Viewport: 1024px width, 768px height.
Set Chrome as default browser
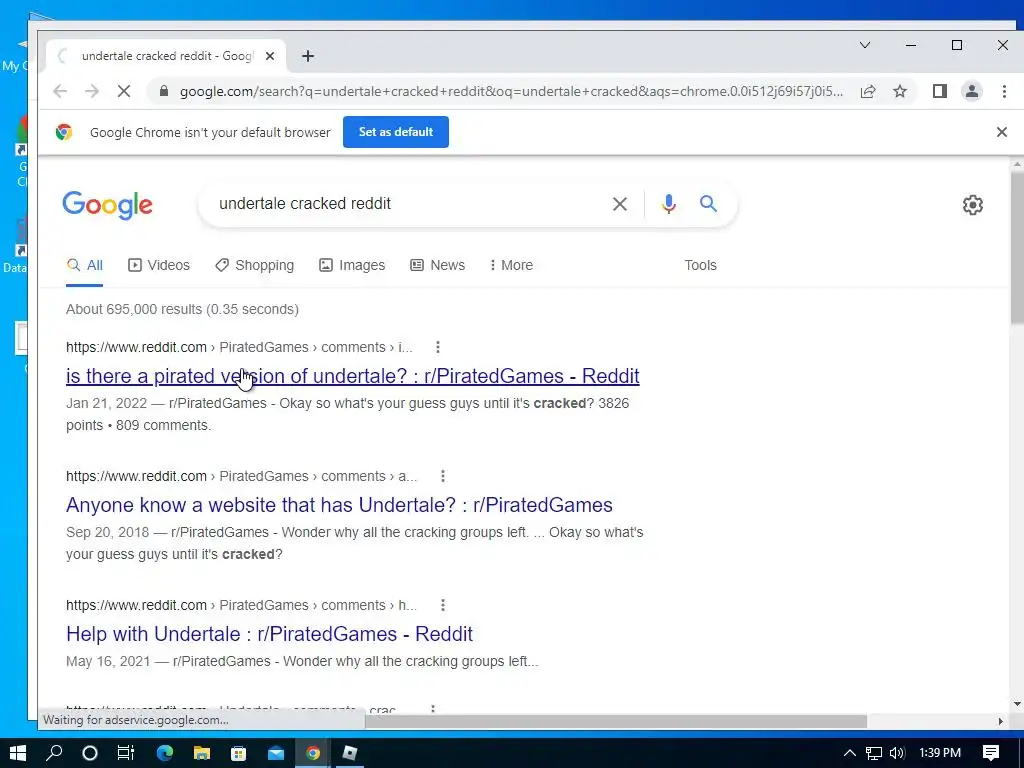point(396,132)
